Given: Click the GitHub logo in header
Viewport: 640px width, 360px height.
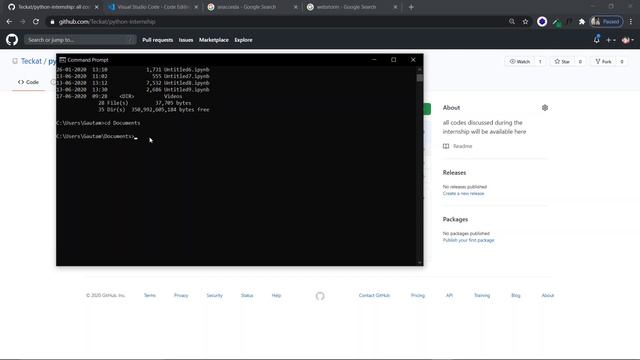Looking at the screenshot, I should coord(12,40).
